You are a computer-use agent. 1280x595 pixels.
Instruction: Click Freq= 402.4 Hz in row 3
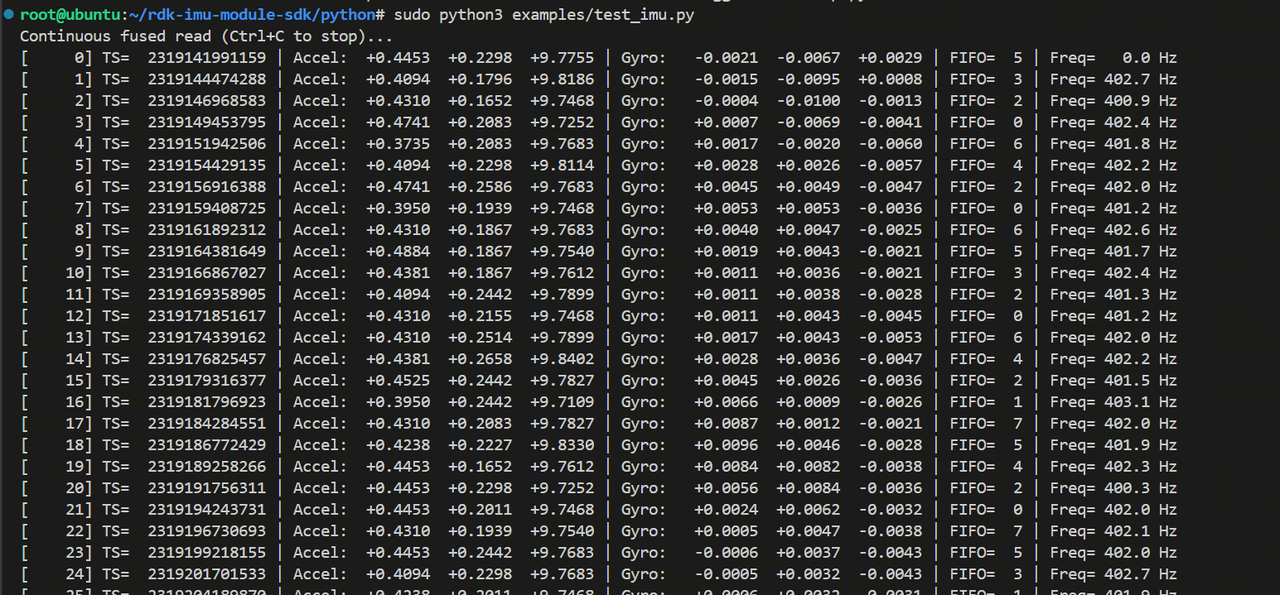[x=1113, y=122]
